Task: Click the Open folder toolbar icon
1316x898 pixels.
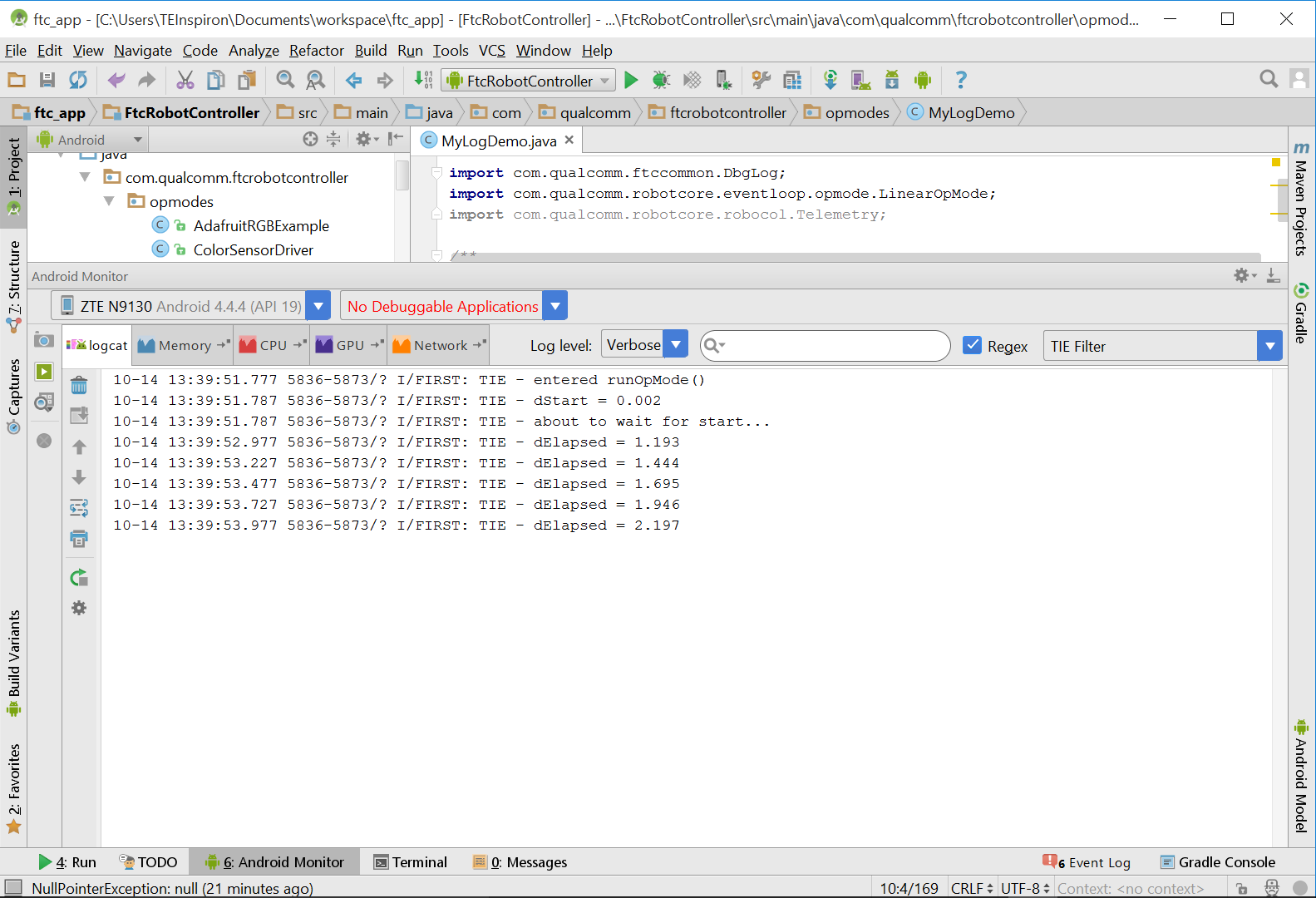Action: 17,80
